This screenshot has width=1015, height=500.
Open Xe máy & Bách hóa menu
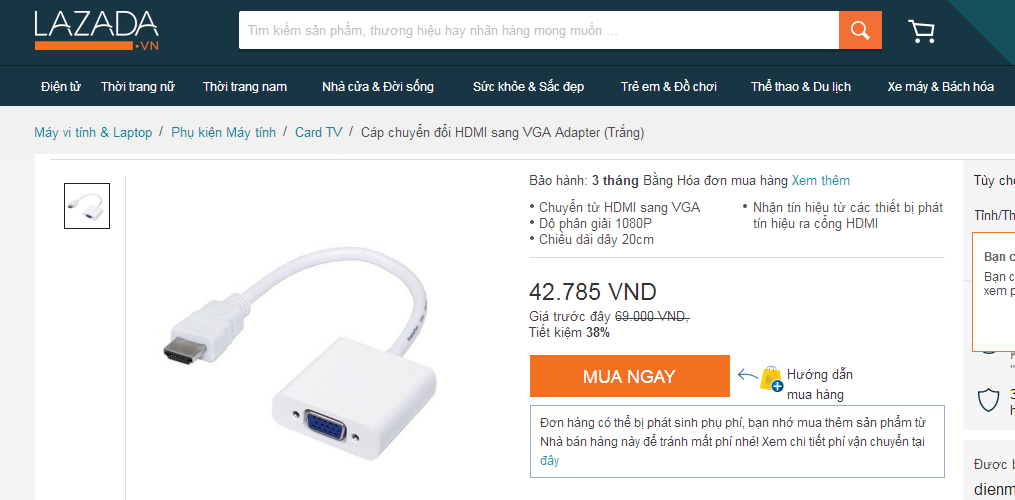coord(941,87)
